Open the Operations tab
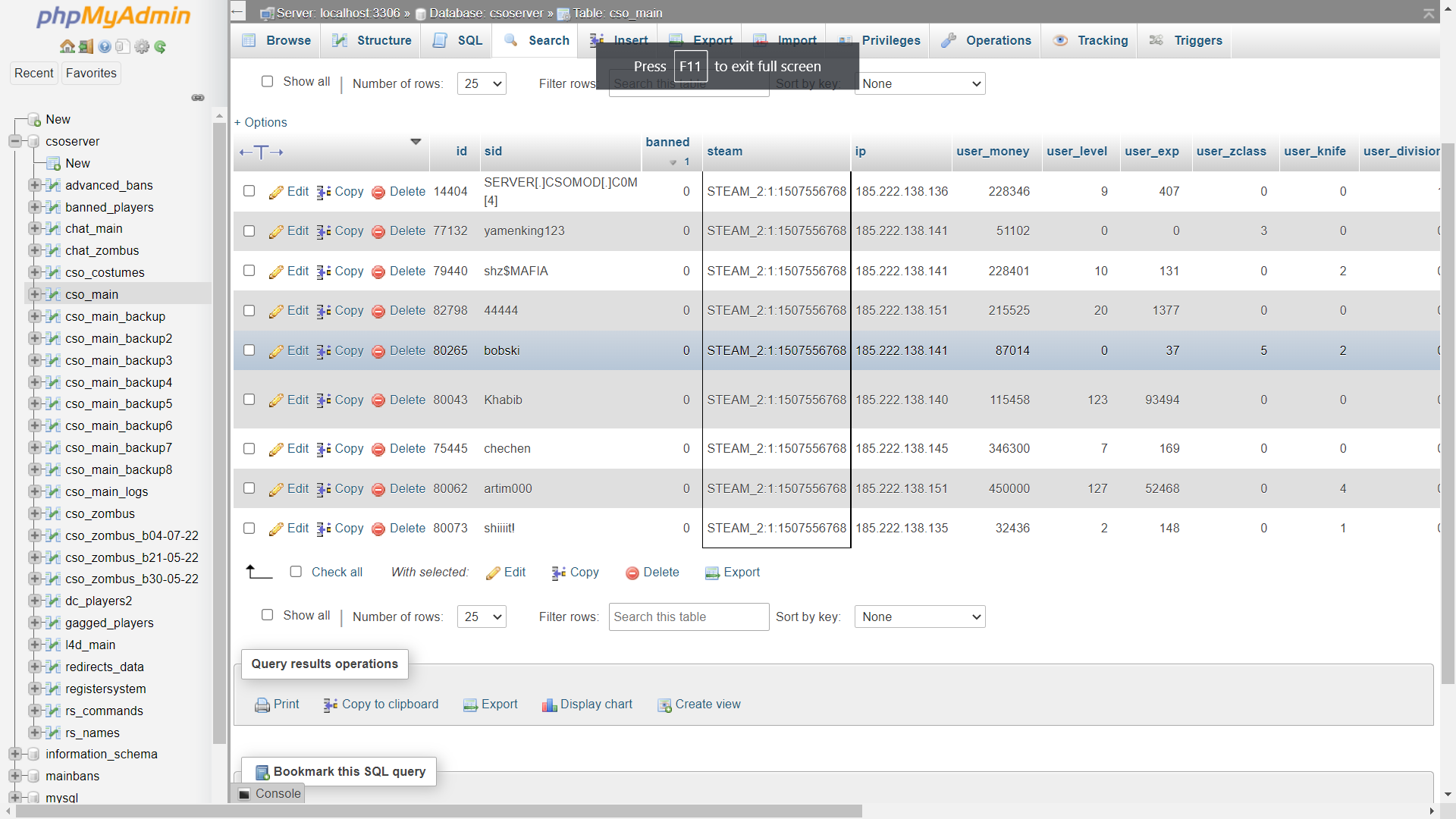 tap(986, 40)
